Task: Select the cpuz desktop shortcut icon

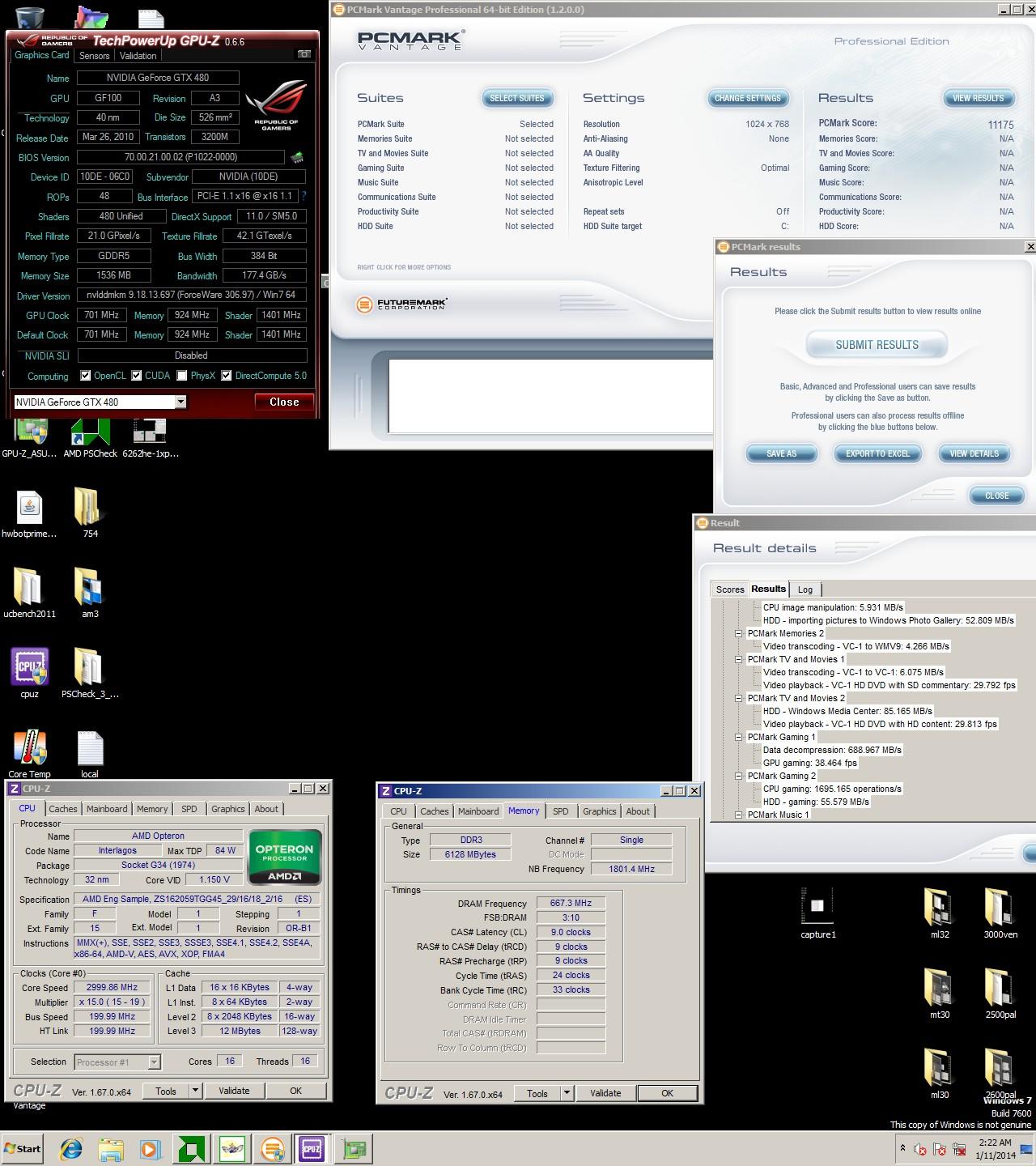Action: 29,672
